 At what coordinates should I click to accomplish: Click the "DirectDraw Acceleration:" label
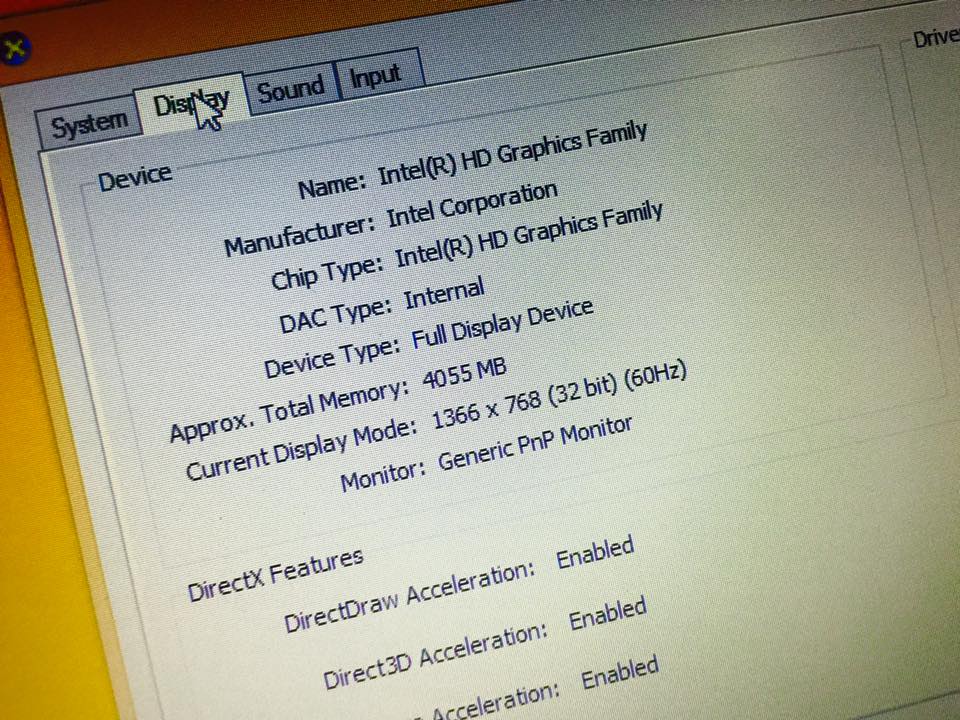tap(410, 597)
